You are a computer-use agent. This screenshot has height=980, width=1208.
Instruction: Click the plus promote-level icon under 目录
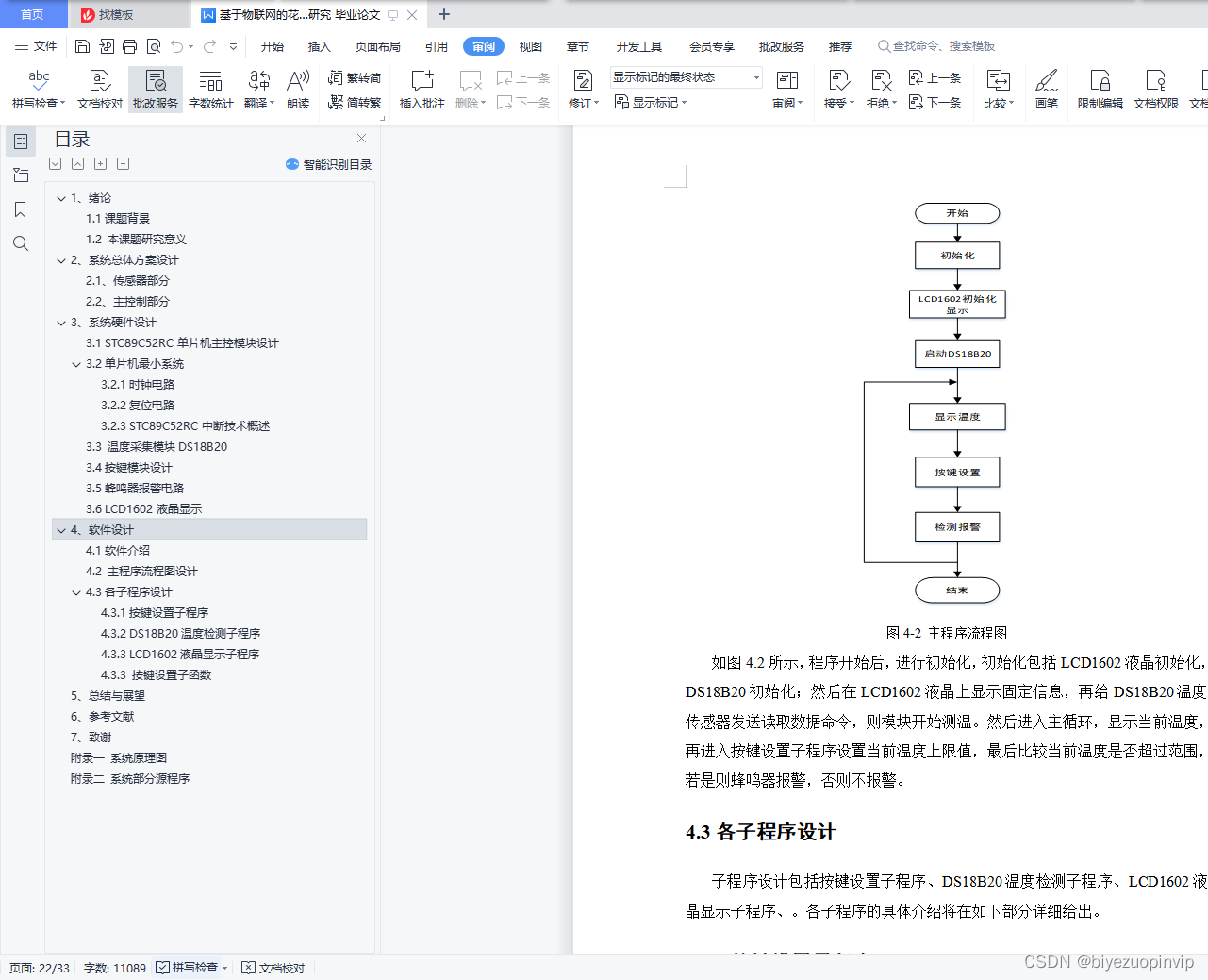[100, 164]
